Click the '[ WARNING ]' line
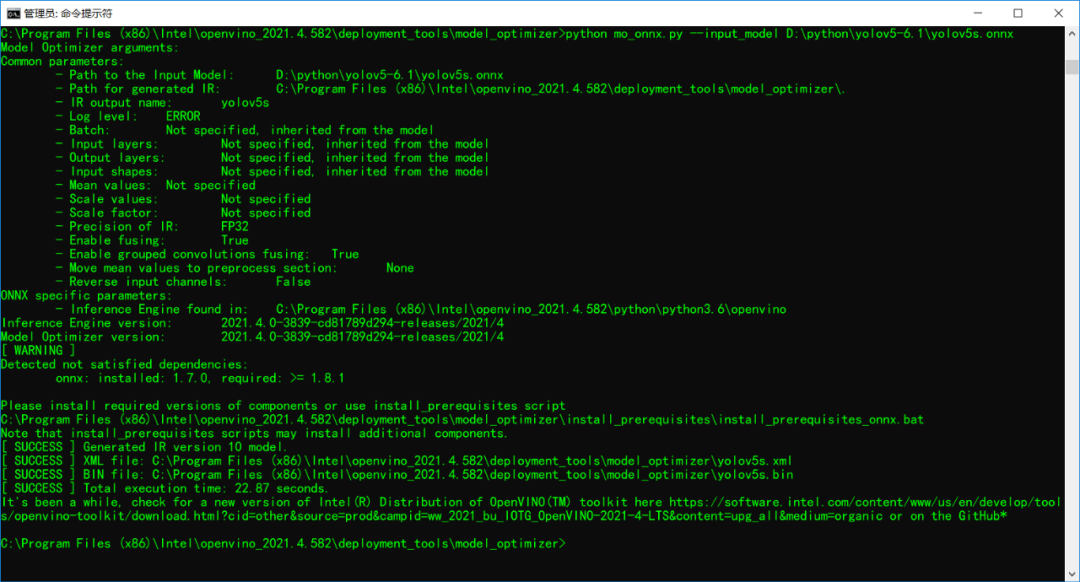This screenshot has width=1080, height=582. point(38,351)
